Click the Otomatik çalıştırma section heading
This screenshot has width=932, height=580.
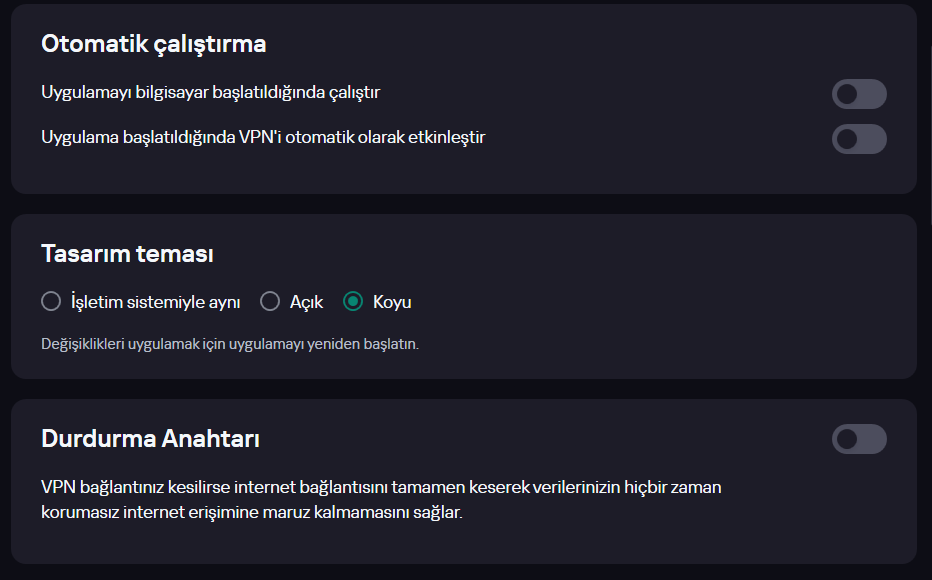click(x=153, y=44)
